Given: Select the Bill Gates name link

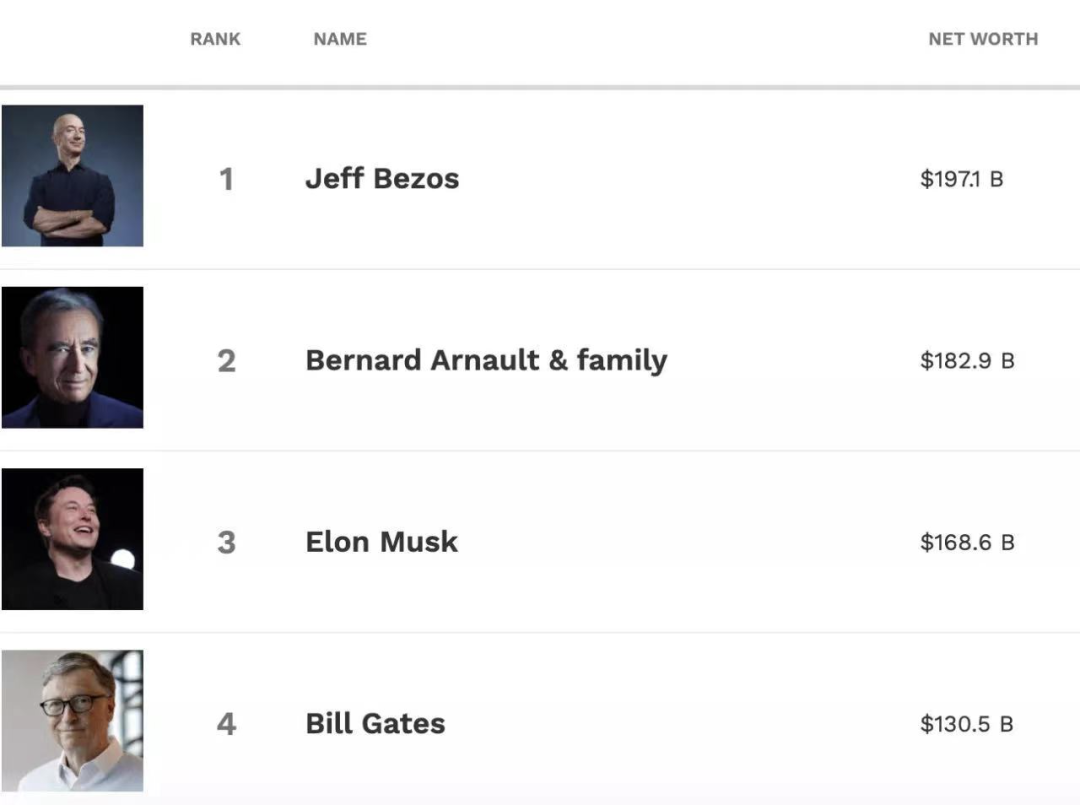Looking at the screenshot, I should (375, 723).
